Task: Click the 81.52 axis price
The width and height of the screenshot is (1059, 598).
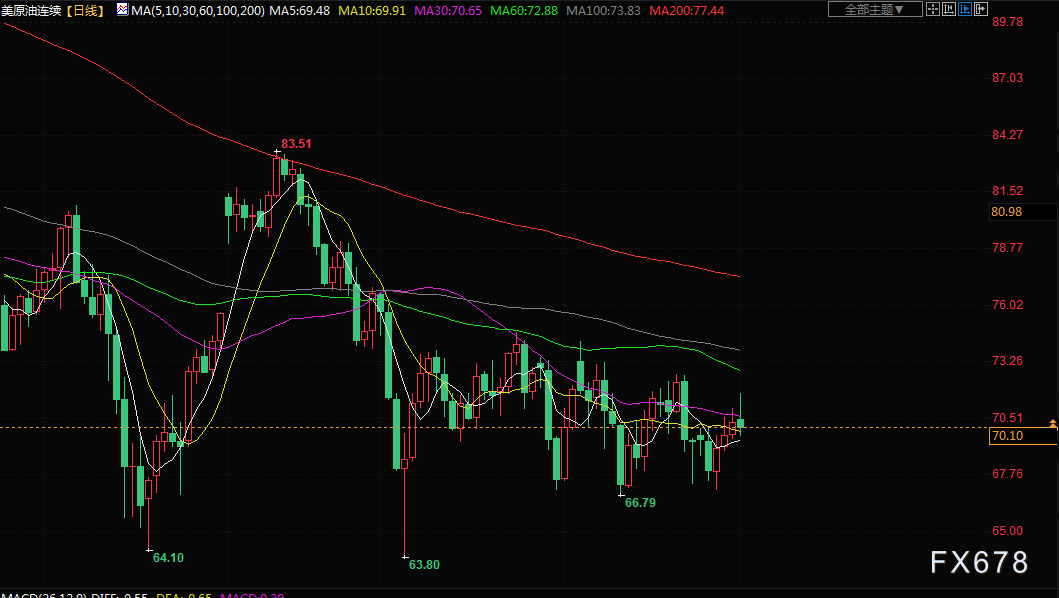Action: click(x=1007, y=191)
